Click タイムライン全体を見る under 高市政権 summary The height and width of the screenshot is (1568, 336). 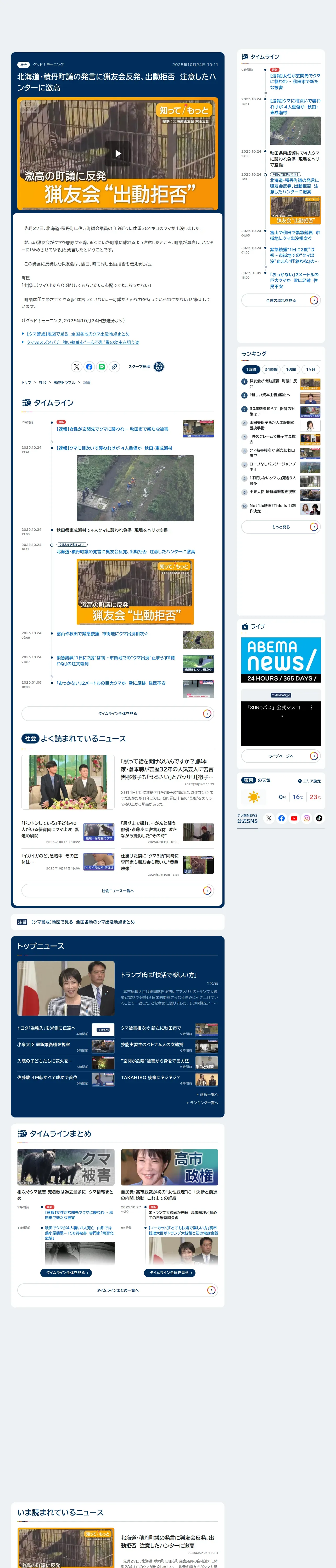[170, 1272]
